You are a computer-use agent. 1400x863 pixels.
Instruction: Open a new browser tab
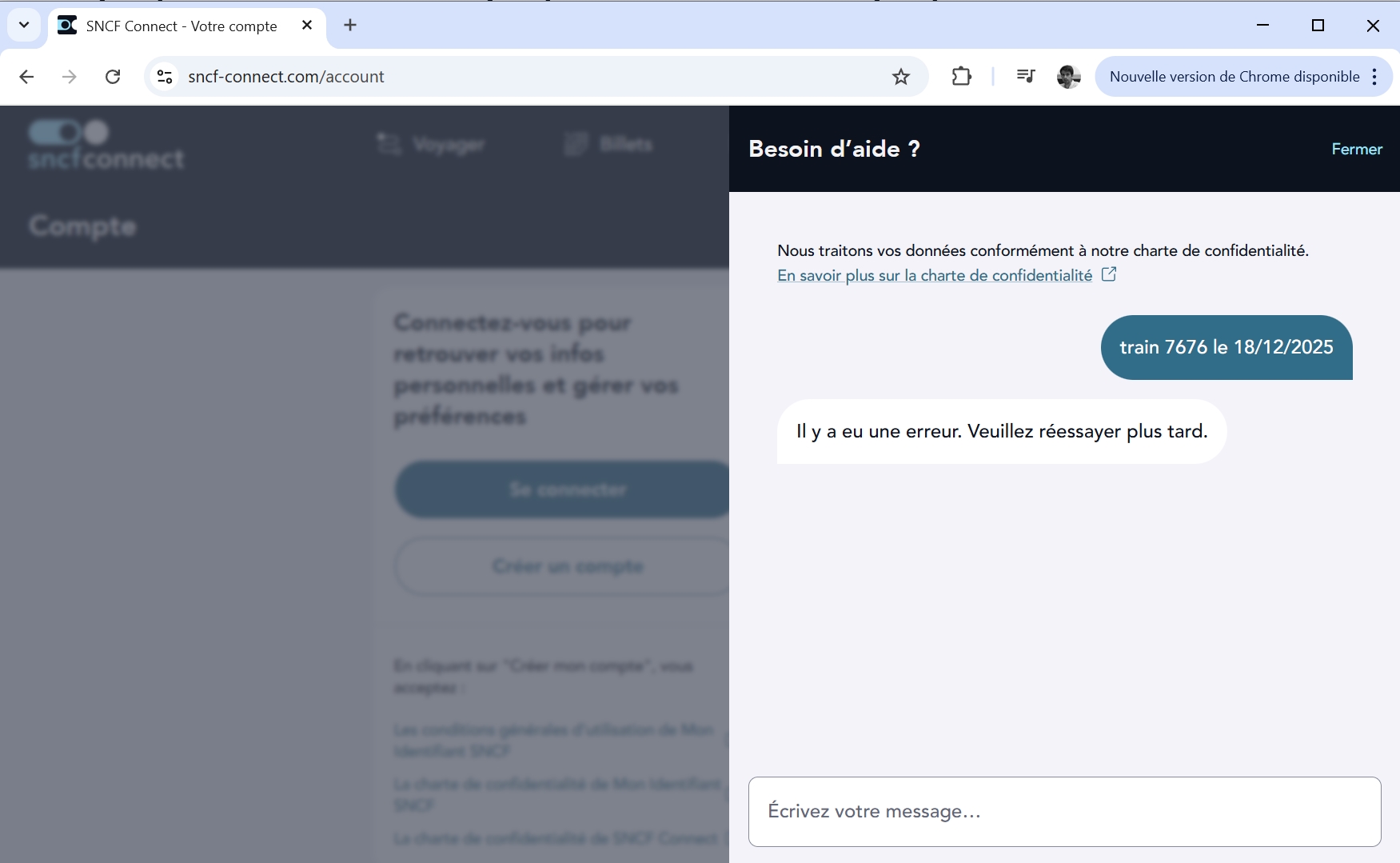(350, 26)
